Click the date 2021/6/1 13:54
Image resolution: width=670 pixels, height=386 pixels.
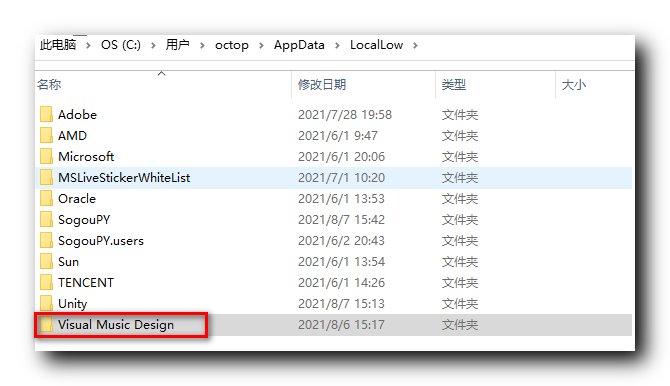(341, 261)
